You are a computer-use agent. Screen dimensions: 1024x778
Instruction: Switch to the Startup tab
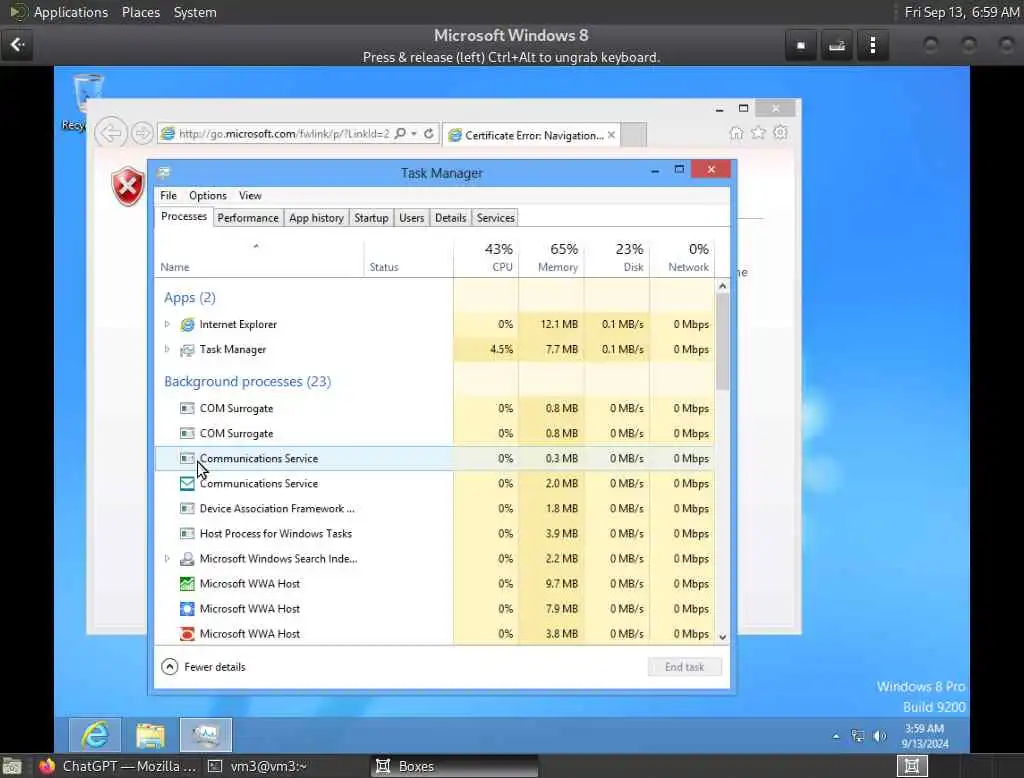click(371, 218)
